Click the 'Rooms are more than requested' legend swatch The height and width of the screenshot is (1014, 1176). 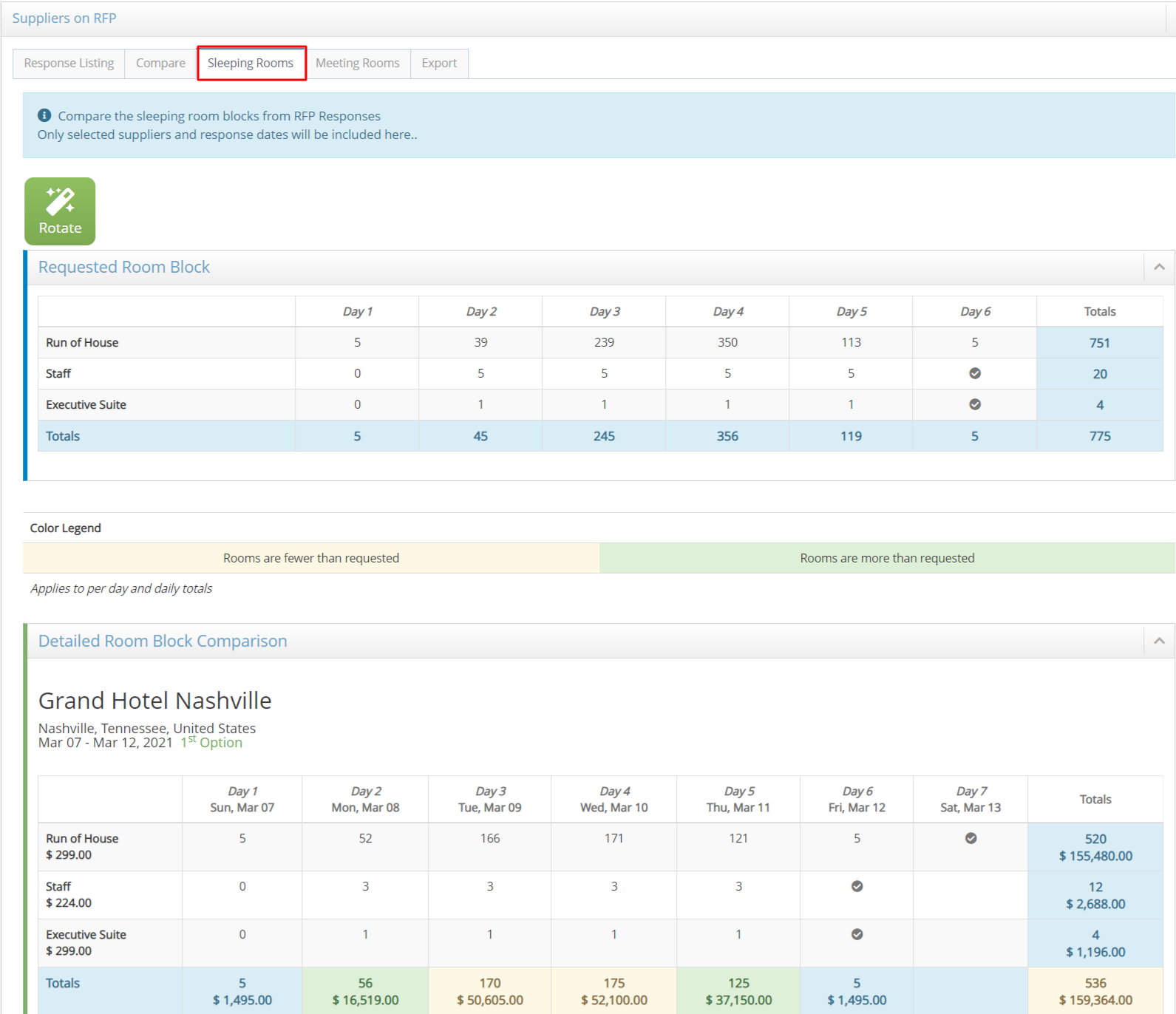(x=887, y=558)
